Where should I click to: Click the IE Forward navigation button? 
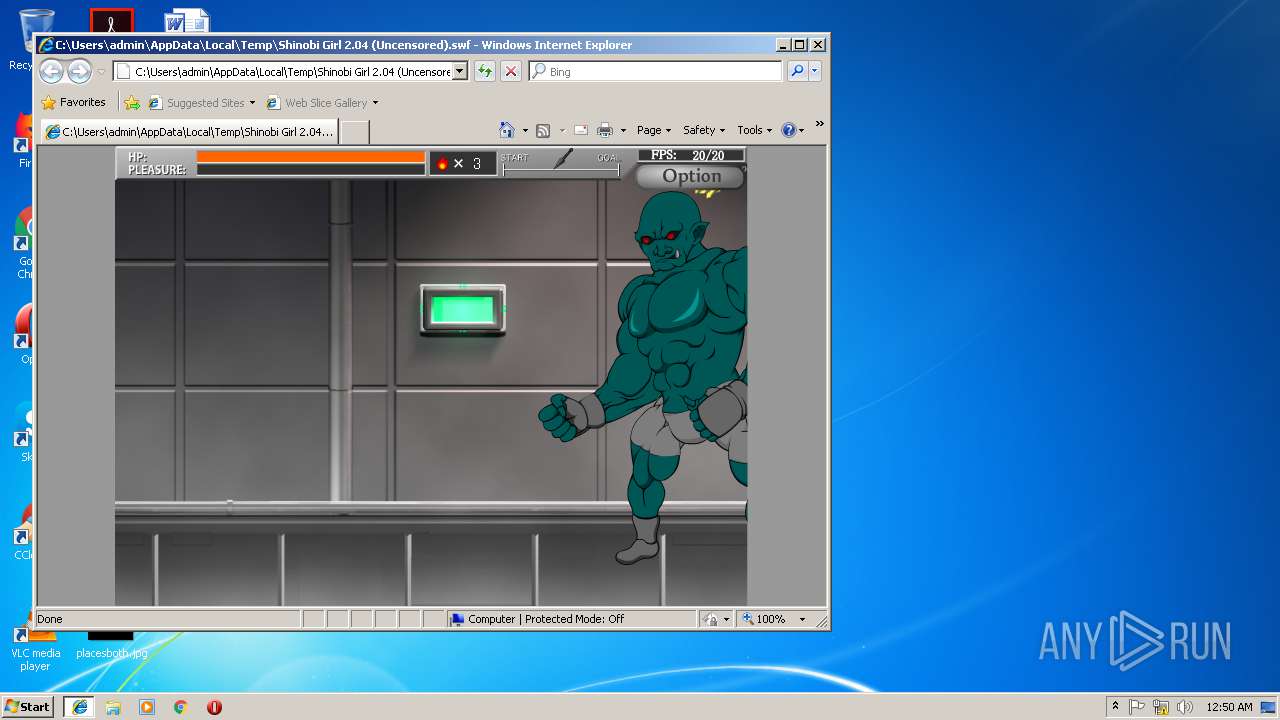tap(79, 71)
